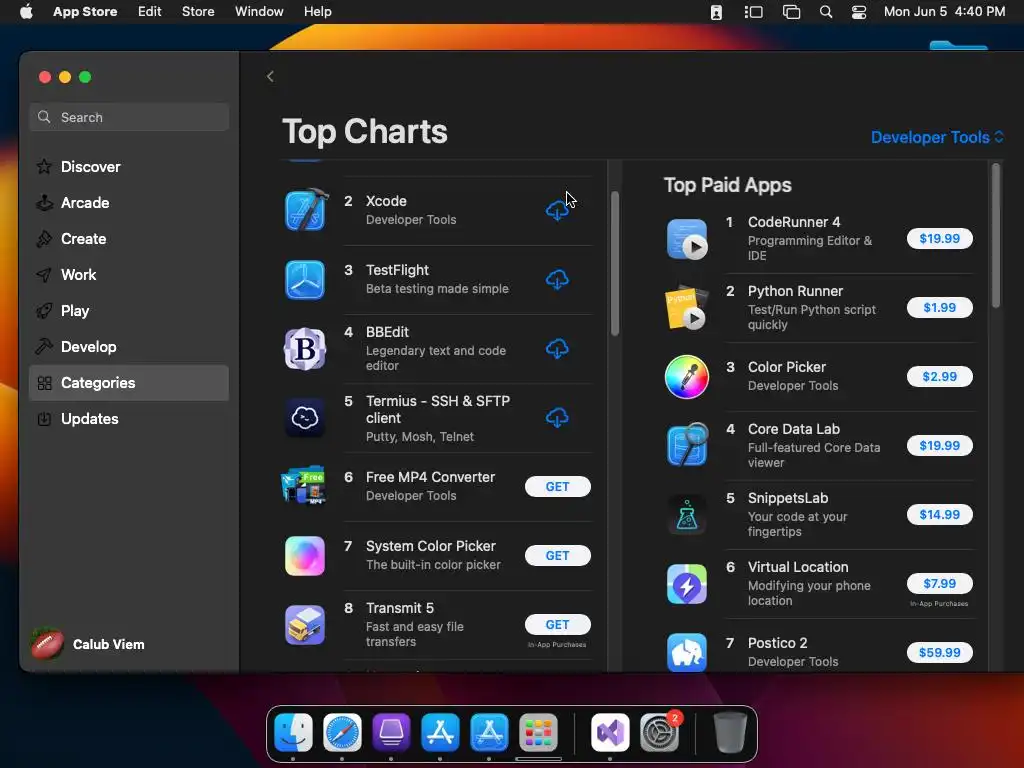Select Develop in the sidebar
Image resolution: width=1024 pixels, height=768 pixels.
(x=129, y=347)
